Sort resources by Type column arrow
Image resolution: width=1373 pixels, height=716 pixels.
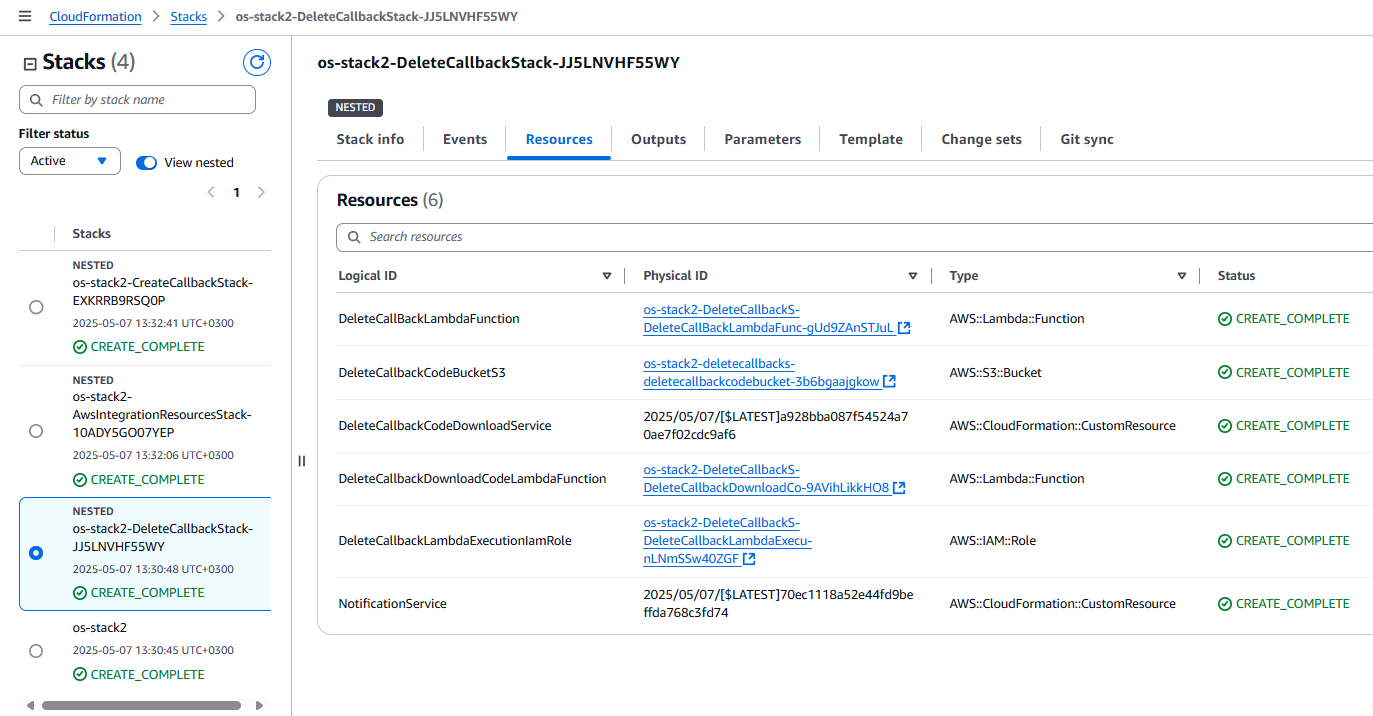point(1182,276)
